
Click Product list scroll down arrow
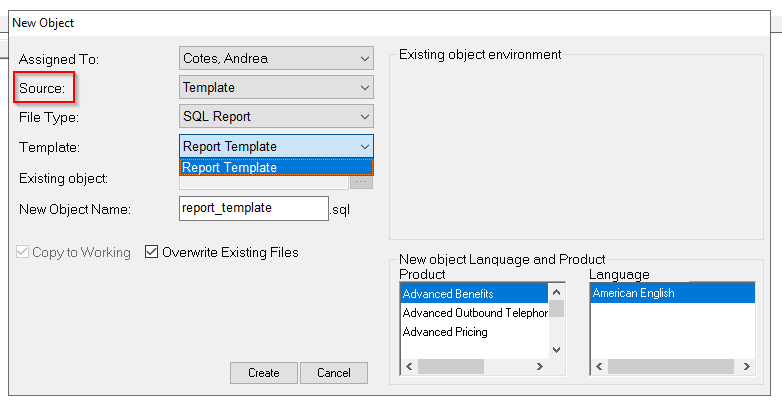pos(557,350)
